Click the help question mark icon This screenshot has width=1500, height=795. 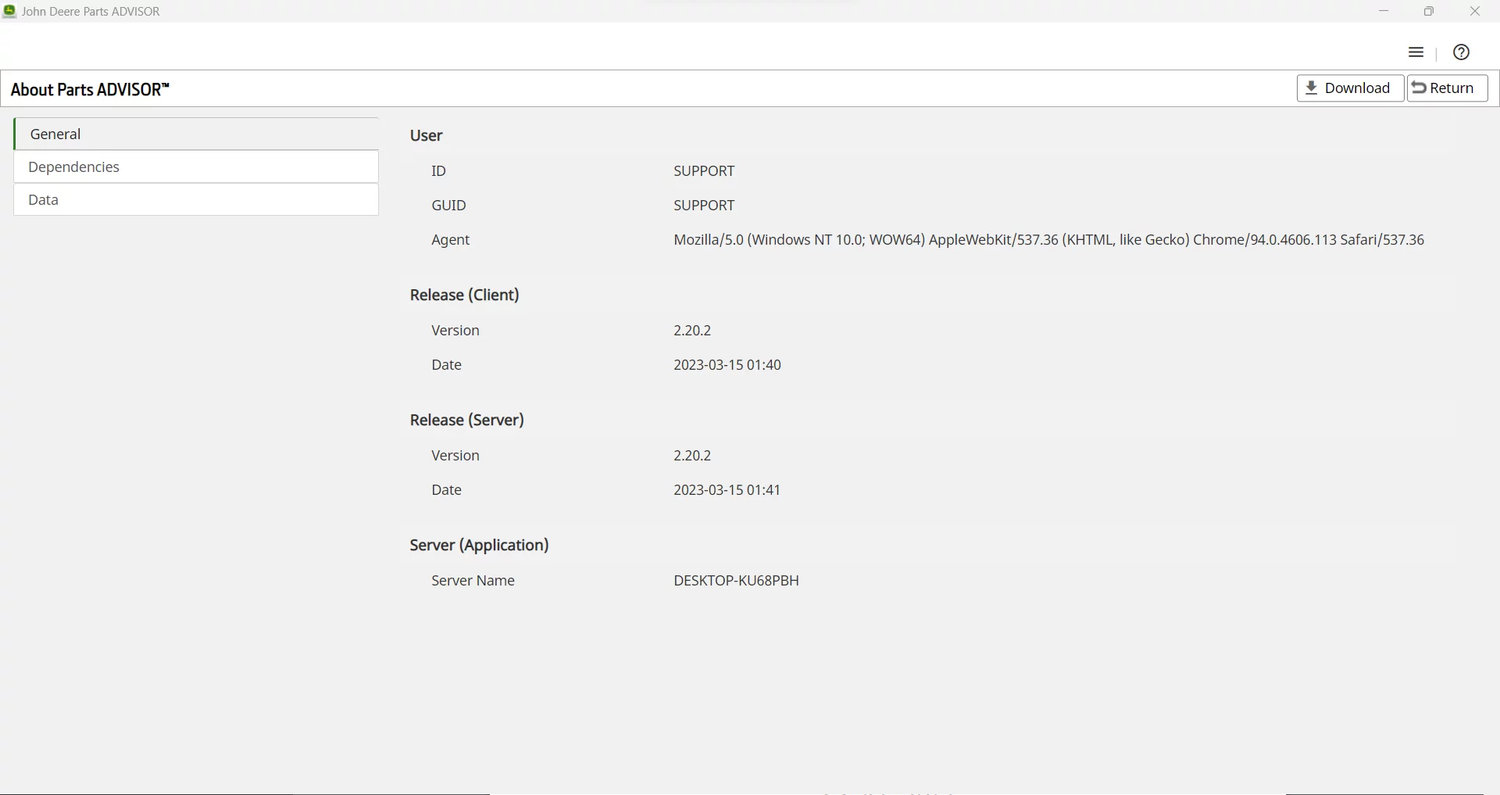click(x=1461, y=53)
